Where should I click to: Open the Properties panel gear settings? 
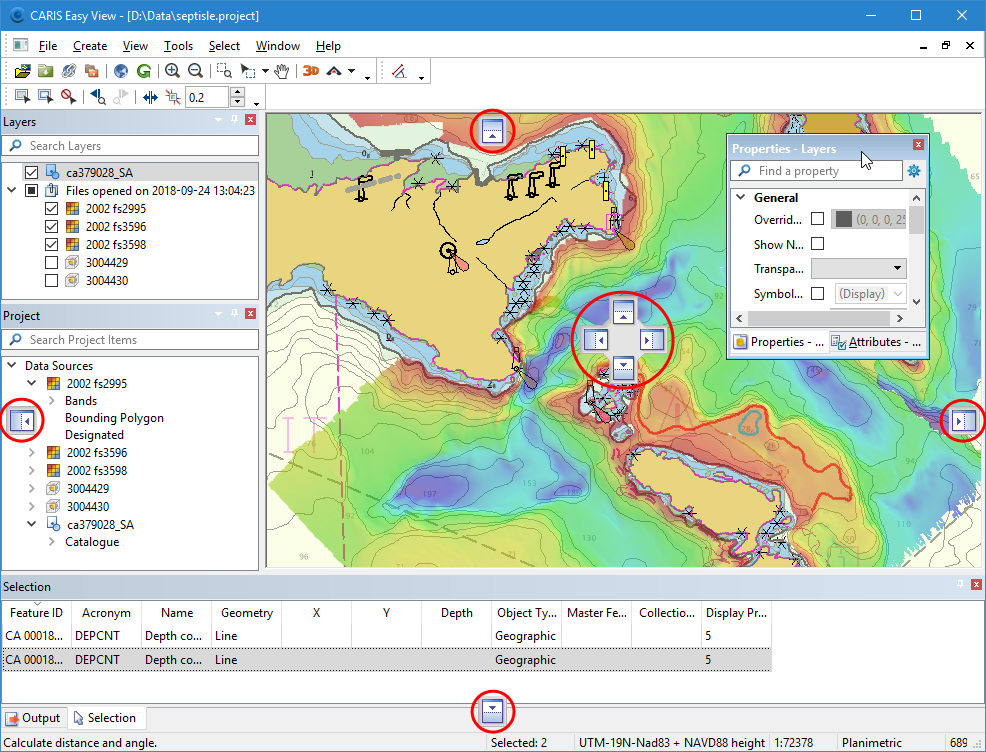coord(913,171)
